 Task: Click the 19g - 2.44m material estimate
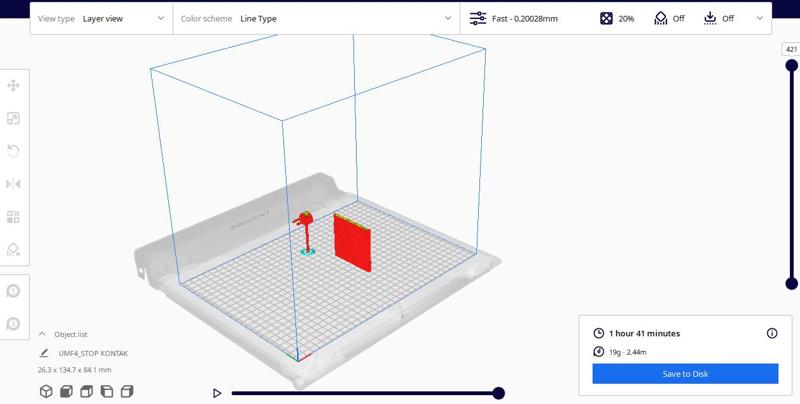pyautogui.click(x=628, y=352)
